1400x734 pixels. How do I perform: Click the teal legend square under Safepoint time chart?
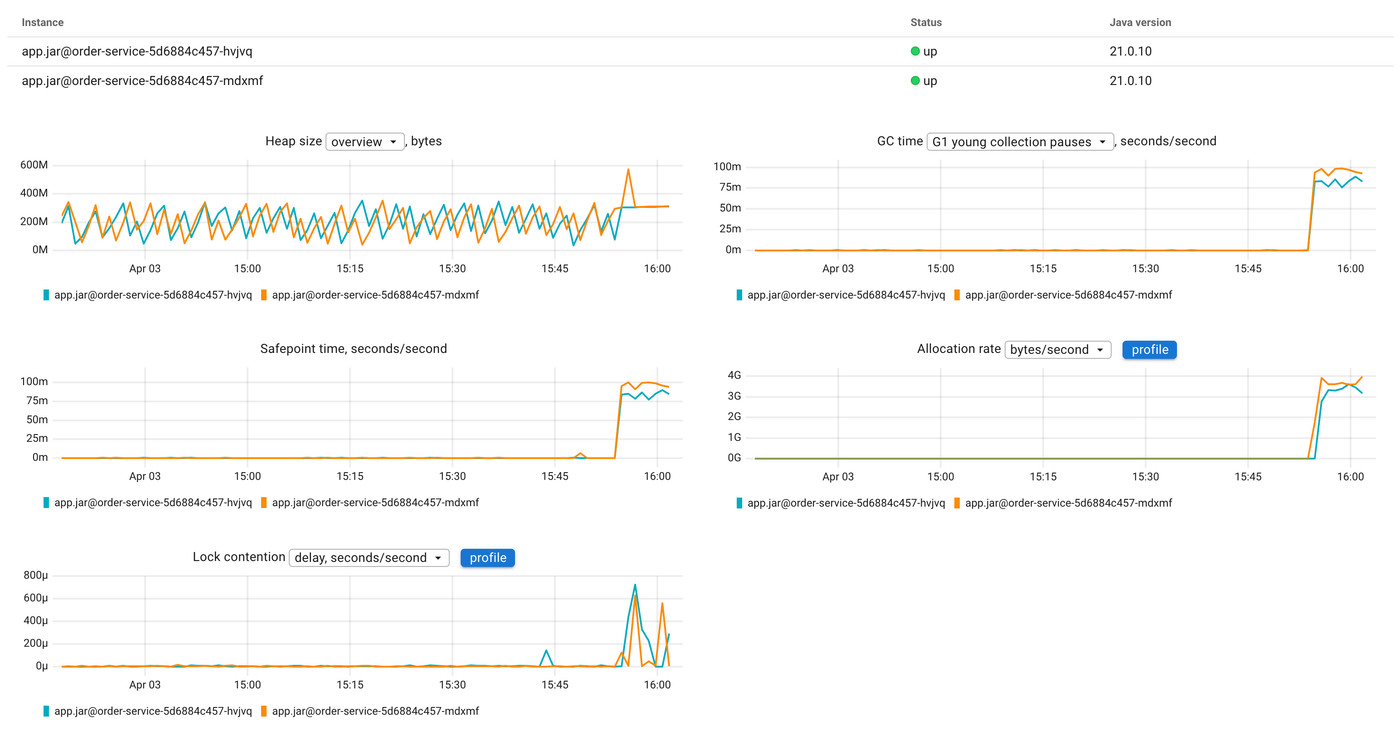click(44, 503)
